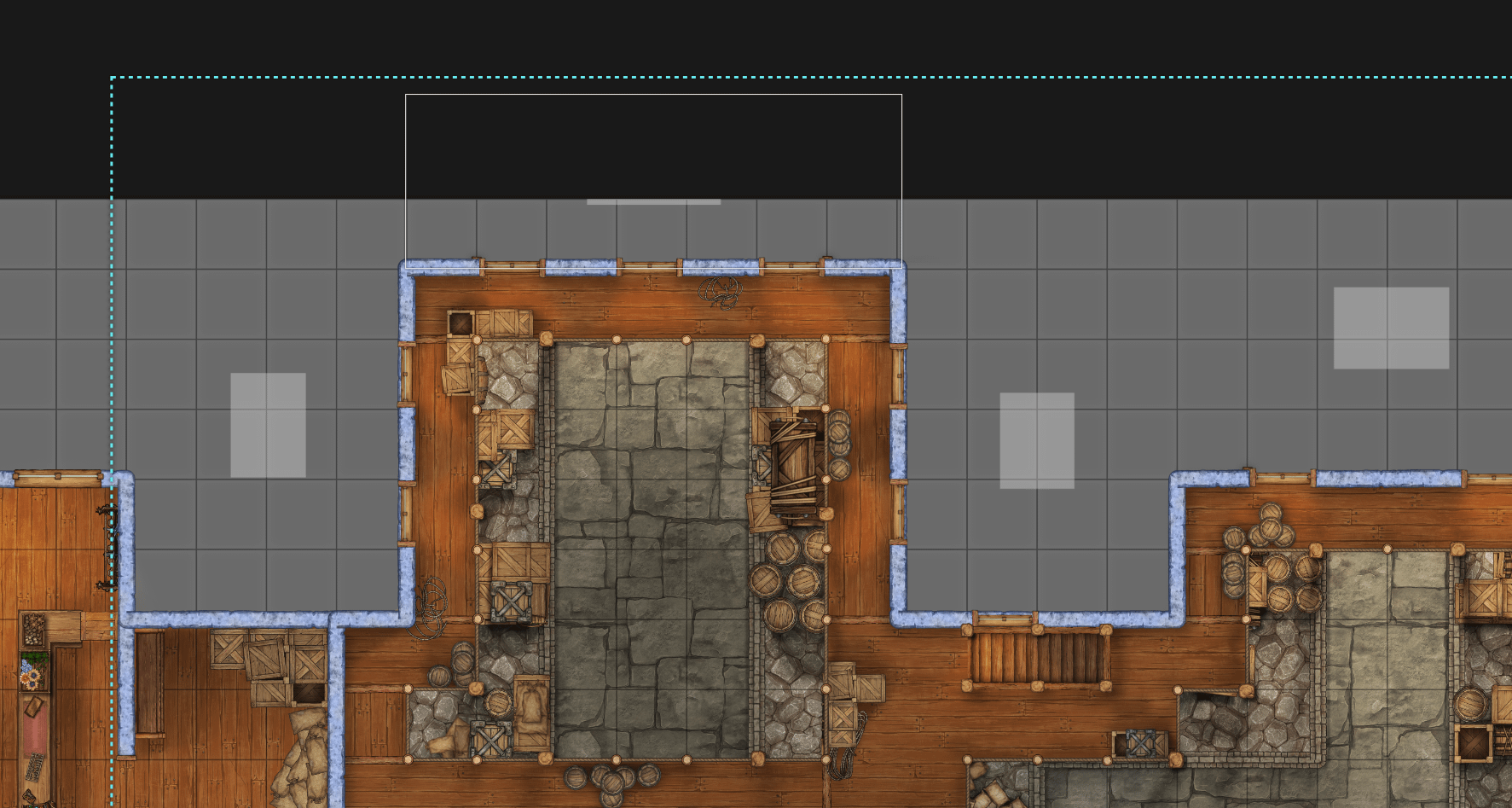
Task: Click the metal-banded crate at bottom right
Action: pos(1140,743)
